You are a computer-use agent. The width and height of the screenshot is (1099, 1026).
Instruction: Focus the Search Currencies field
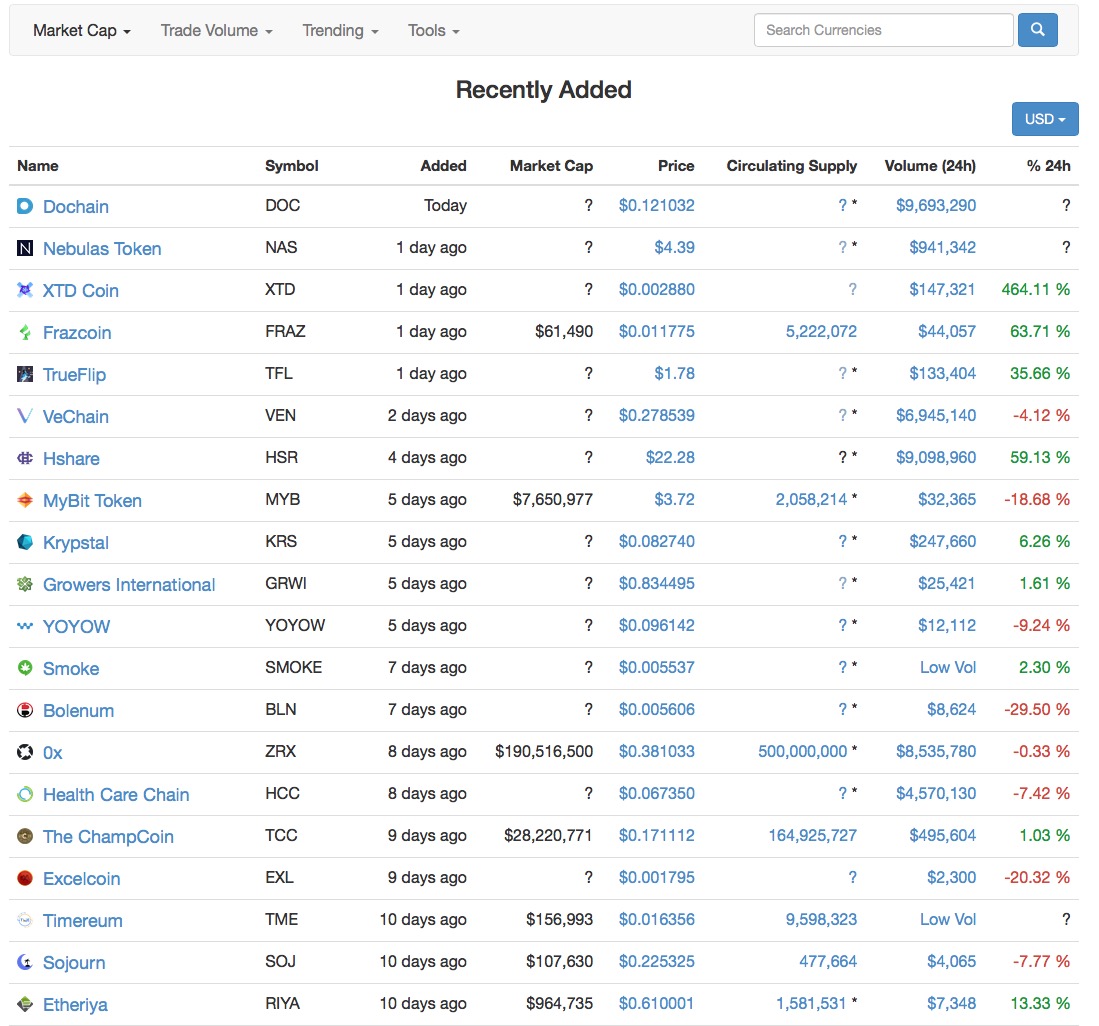[x=883, y=30]
